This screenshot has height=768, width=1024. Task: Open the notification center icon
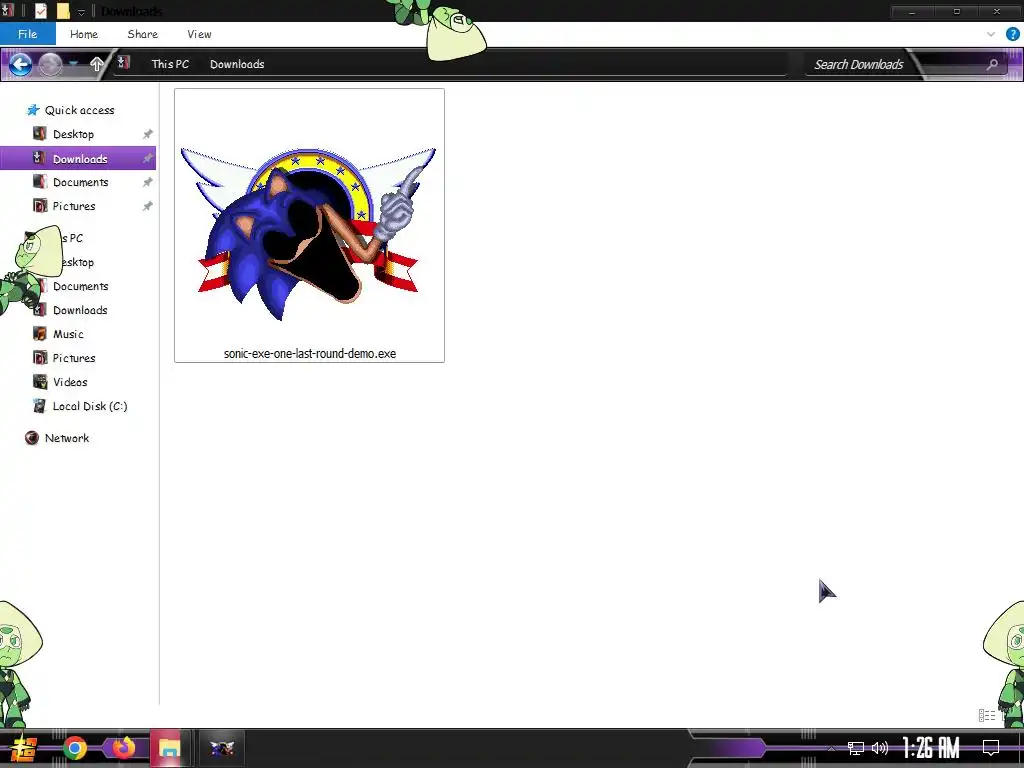(991, 748)
